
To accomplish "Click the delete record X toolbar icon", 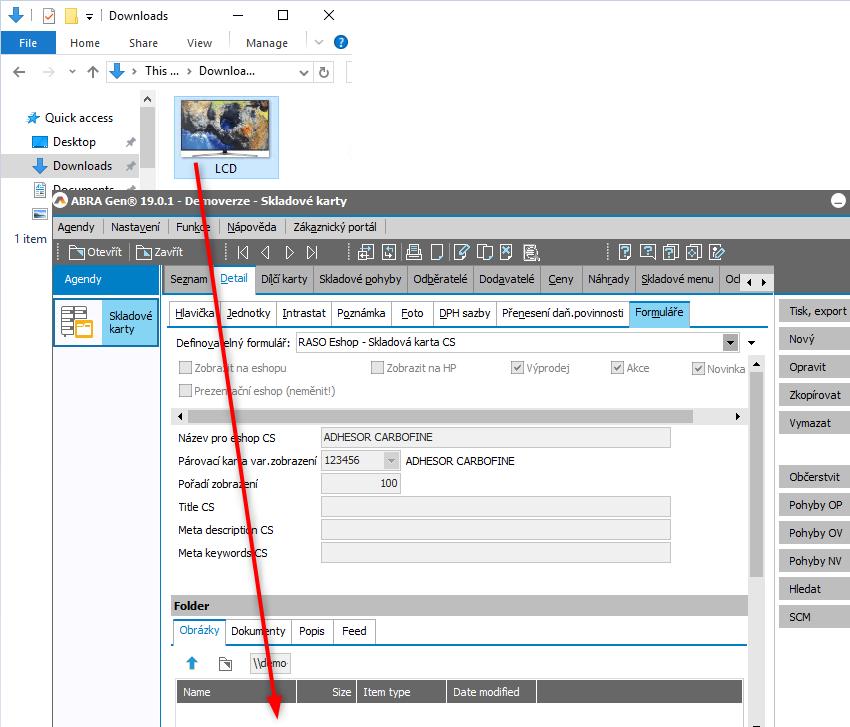I will pos(506,252).
